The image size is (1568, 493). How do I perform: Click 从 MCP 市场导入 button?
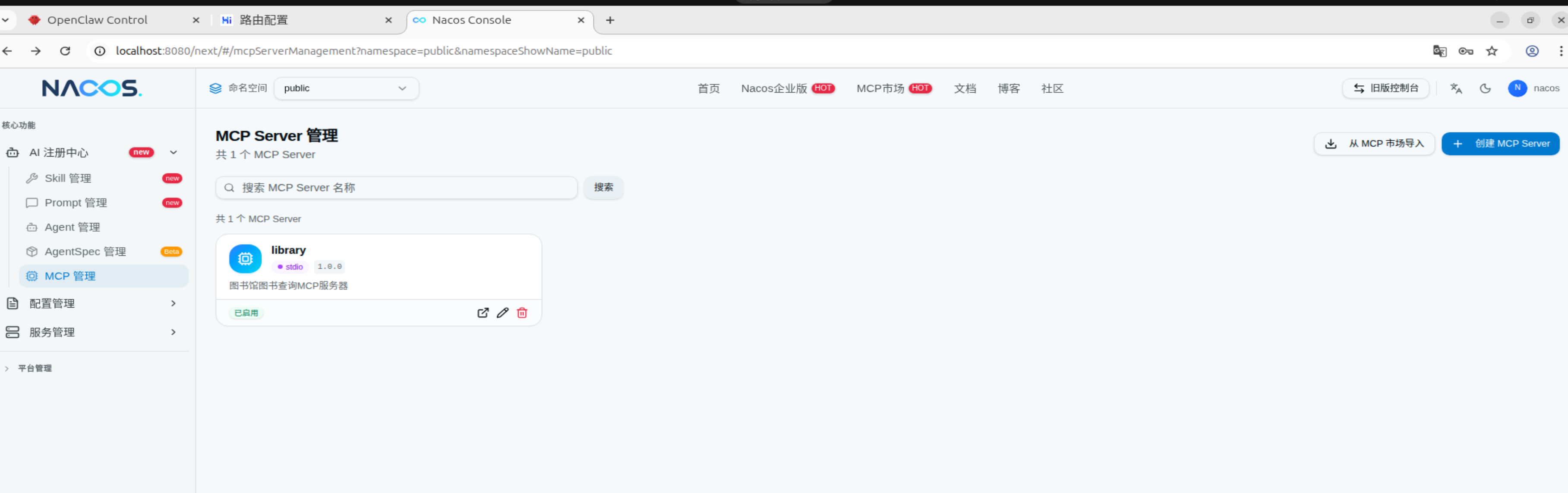click(x=1374, y=144)
